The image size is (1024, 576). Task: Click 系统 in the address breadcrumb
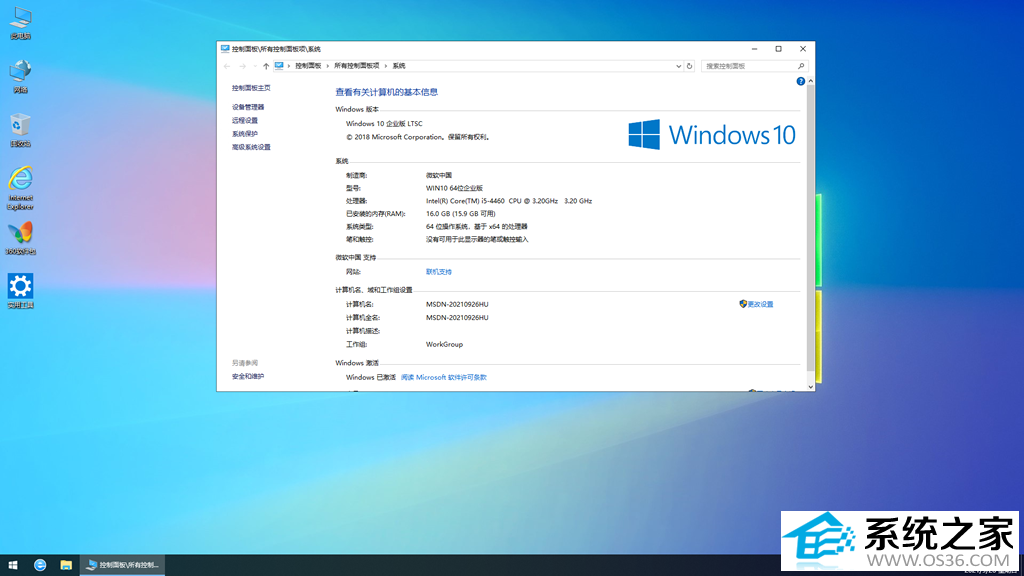pyautogui.click(x=399, y=66)
